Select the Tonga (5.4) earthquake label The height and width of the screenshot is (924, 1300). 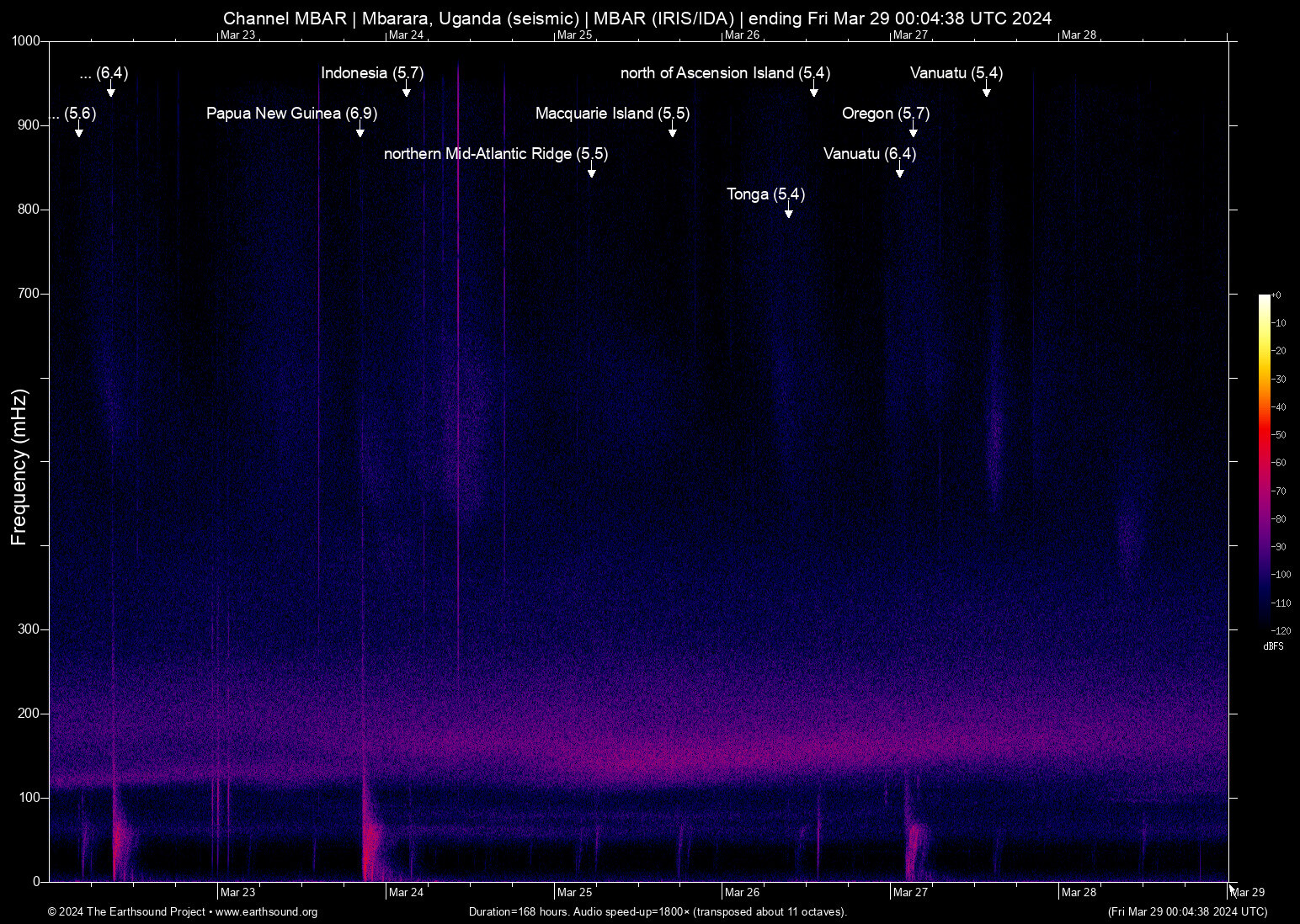point(765,194)
